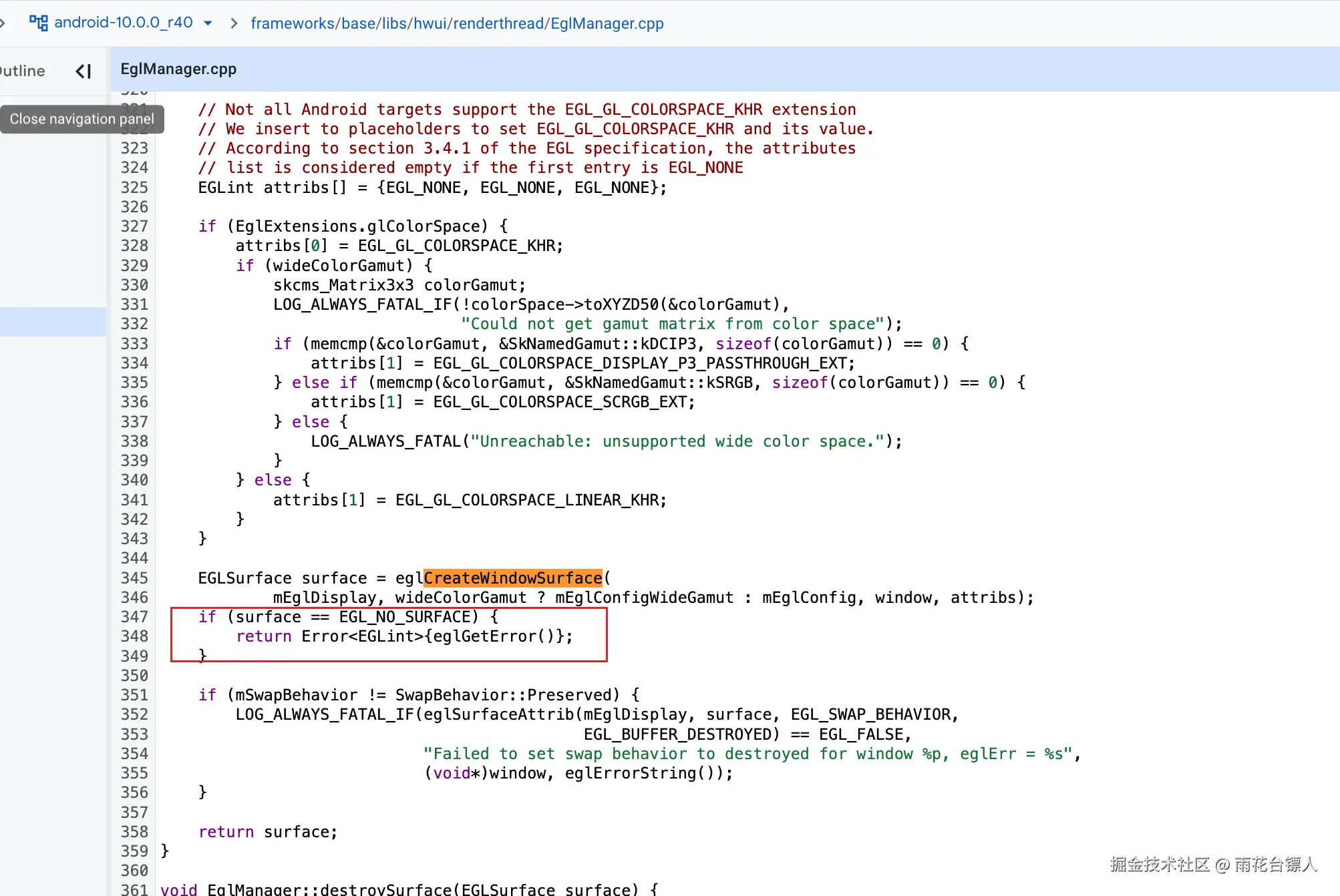Click the EglManager.cpp file header title

click(178, 69)
